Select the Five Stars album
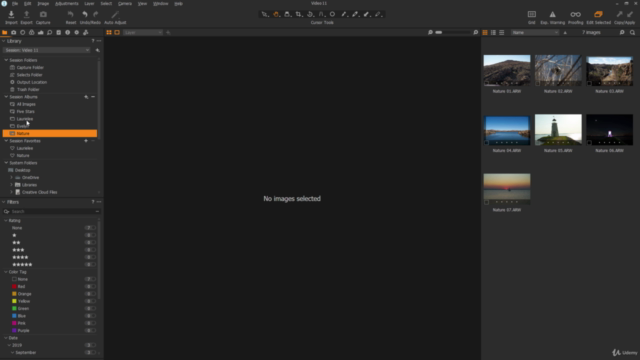This screenshot has width=640, height=360. pos(25,111)
